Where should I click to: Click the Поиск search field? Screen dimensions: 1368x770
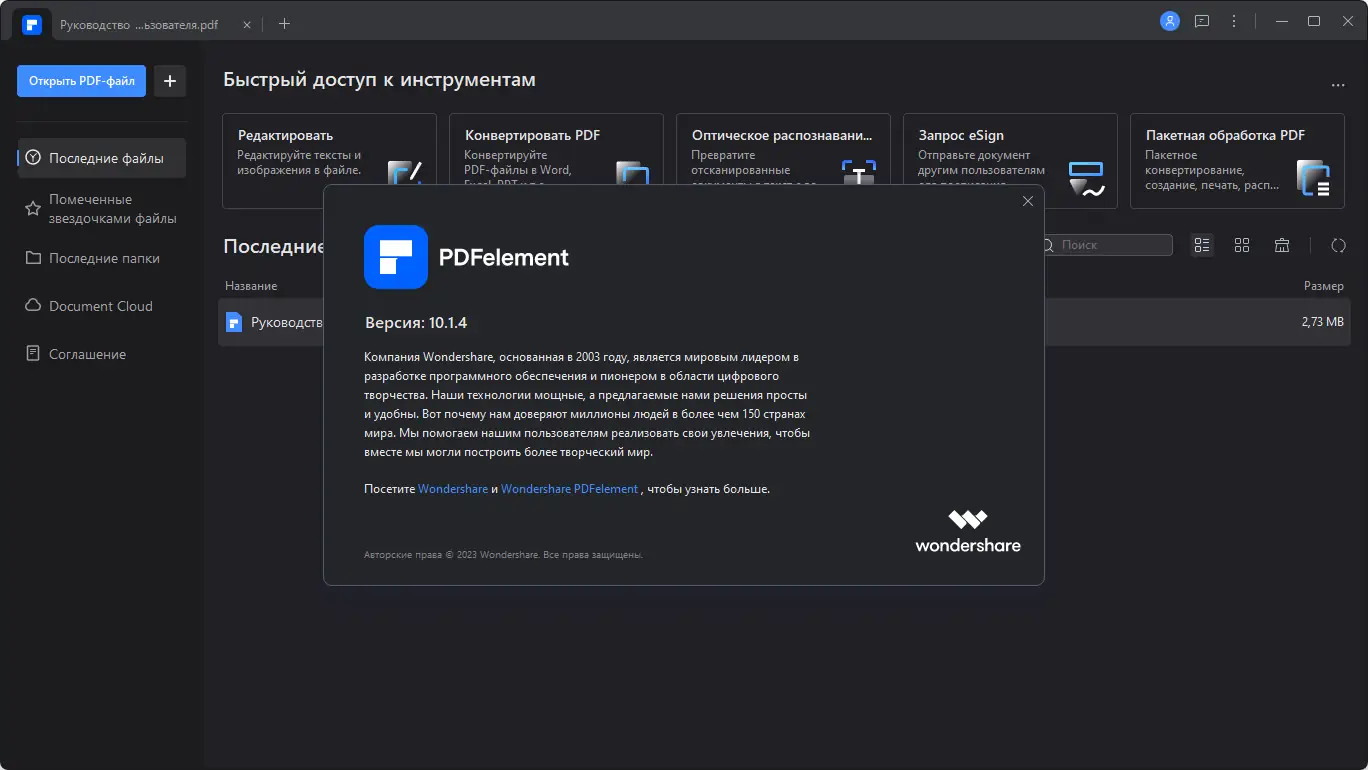[1110, 245]
